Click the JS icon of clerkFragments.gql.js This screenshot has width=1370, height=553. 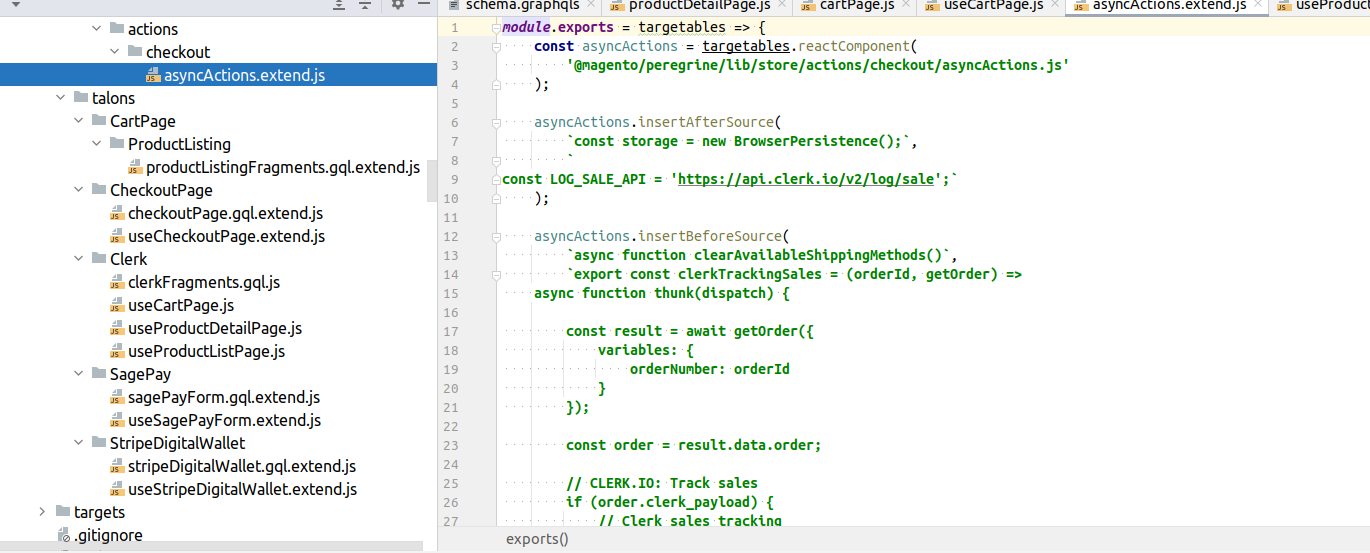117,282
